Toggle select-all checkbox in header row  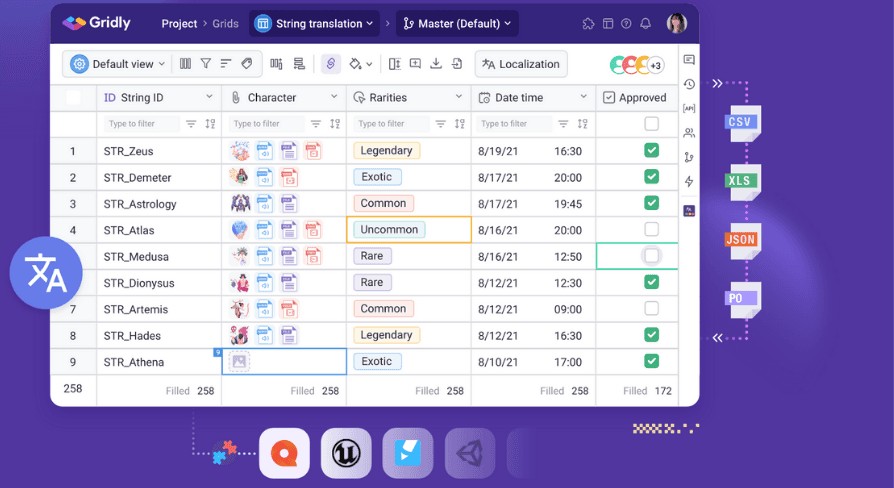[74, 97]
